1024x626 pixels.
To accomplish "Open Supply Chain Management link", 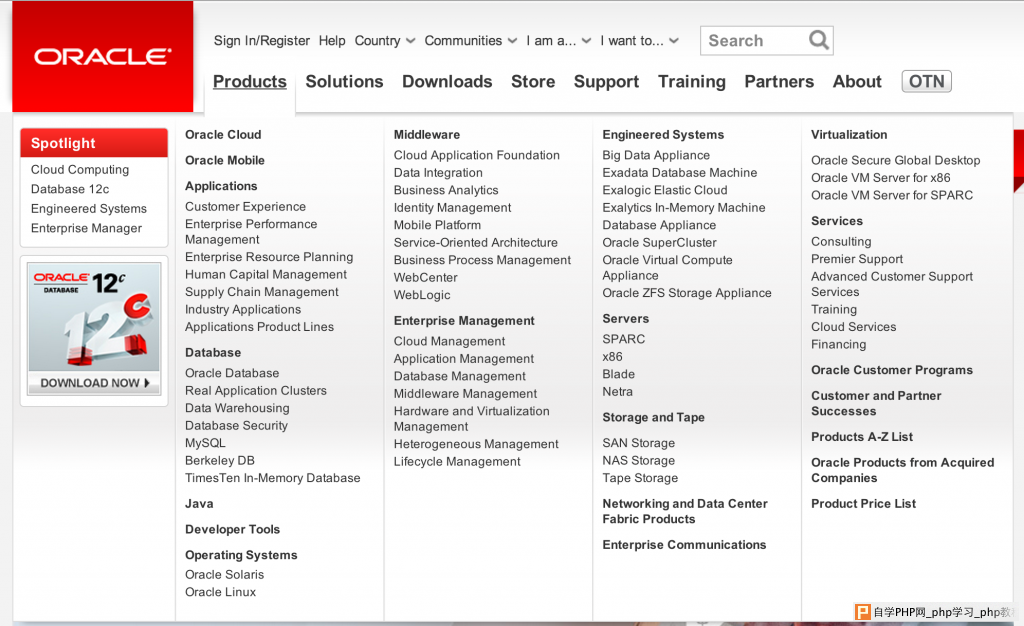I will tap(261, 292).
